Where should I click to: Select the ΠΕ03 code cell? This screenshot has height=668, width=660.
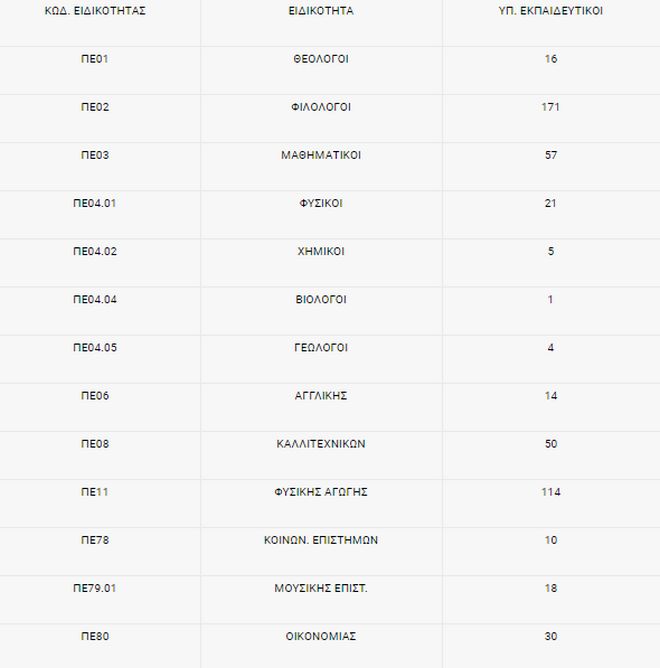click(95, 155)
